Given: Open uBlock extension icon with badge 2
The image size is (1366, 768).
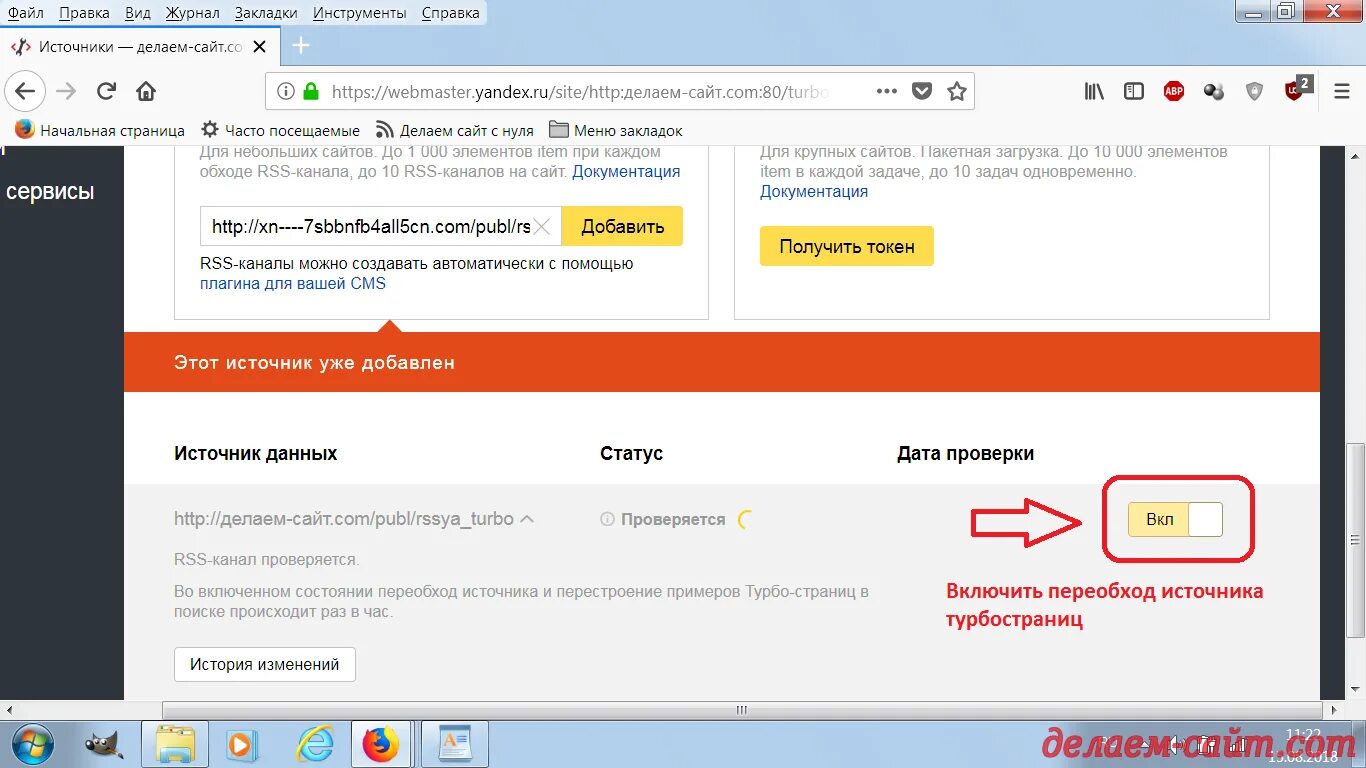Looking at the screenshot, I should pos(1297,89).
